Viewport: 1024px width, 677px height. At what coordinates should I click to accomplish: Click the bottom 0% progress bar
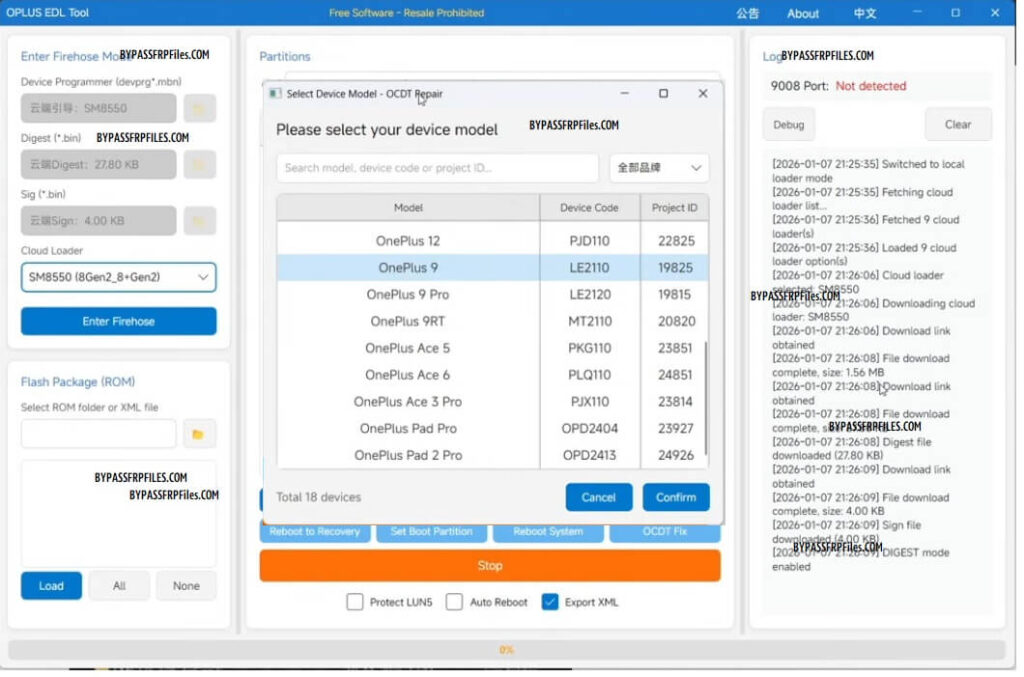[x=507, y=650]
